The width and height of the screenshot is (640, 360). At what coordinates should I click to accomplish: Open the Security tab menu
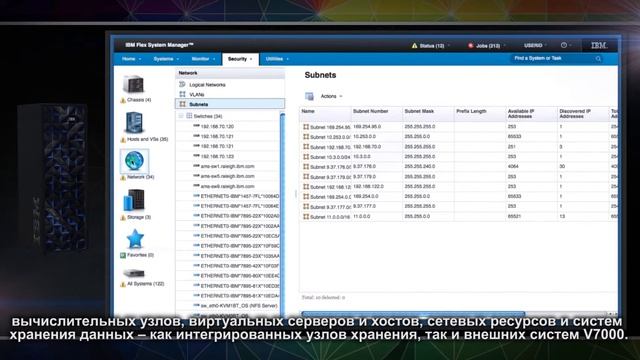pyautogui.click(x=240, y=59)
